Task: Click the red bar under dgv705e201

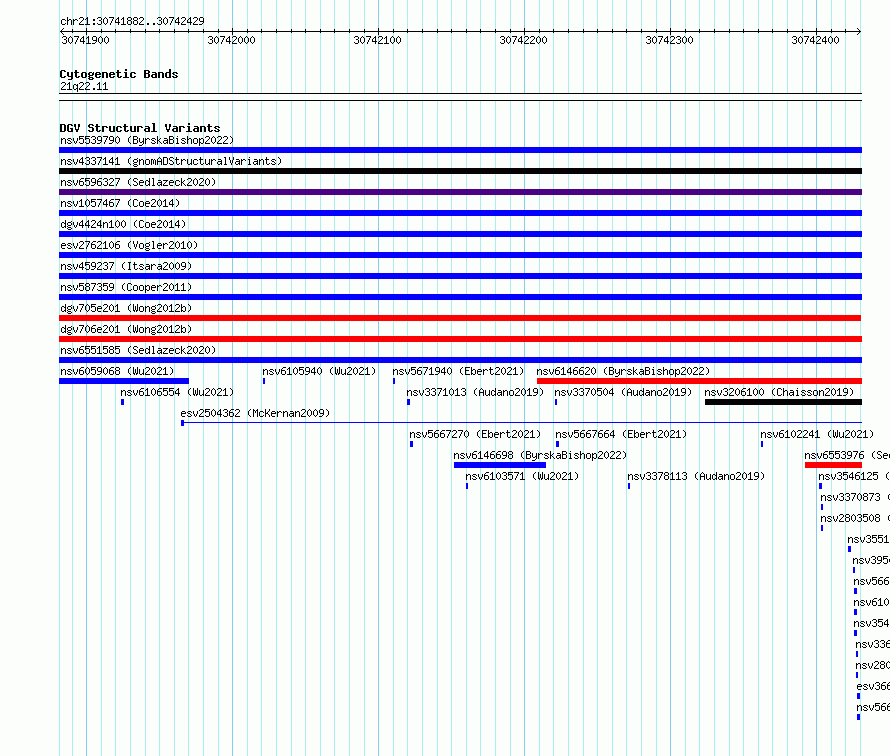Action: (460, 318)
